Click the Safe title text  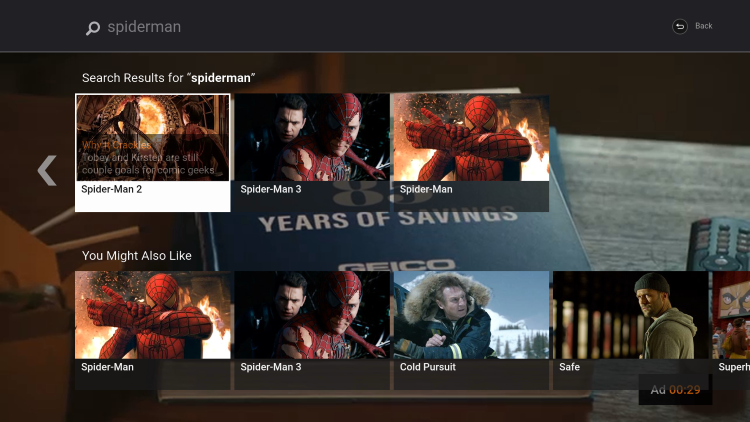pyautogui.click(x=569, y=367)
